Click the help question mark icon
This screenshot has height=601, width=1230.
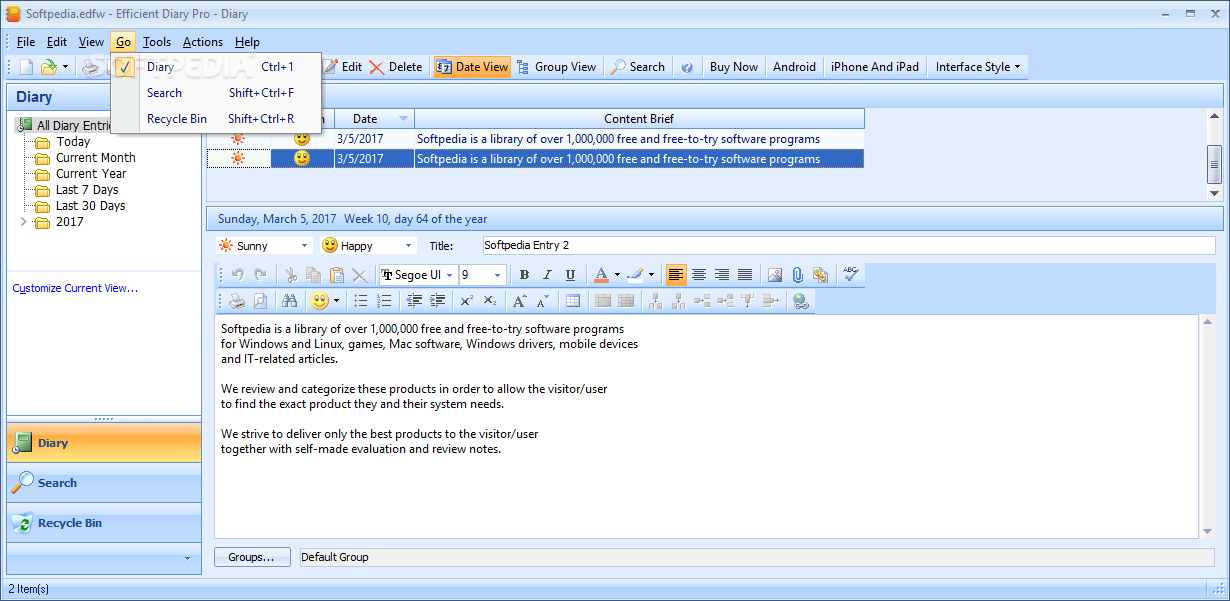coord(687,67)
